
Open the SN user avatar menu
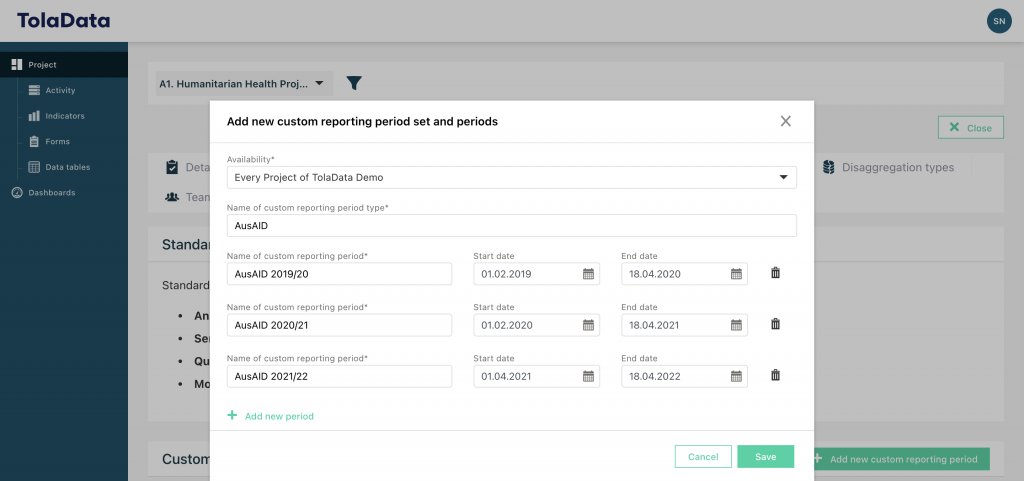tap(999, 21)
